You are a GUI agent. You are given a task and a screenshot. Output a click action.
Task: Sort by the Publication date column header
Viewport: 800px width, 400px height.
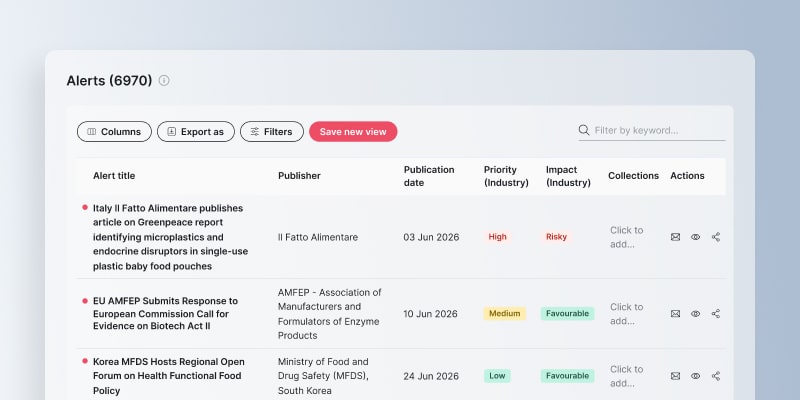[x=429, y=176]
